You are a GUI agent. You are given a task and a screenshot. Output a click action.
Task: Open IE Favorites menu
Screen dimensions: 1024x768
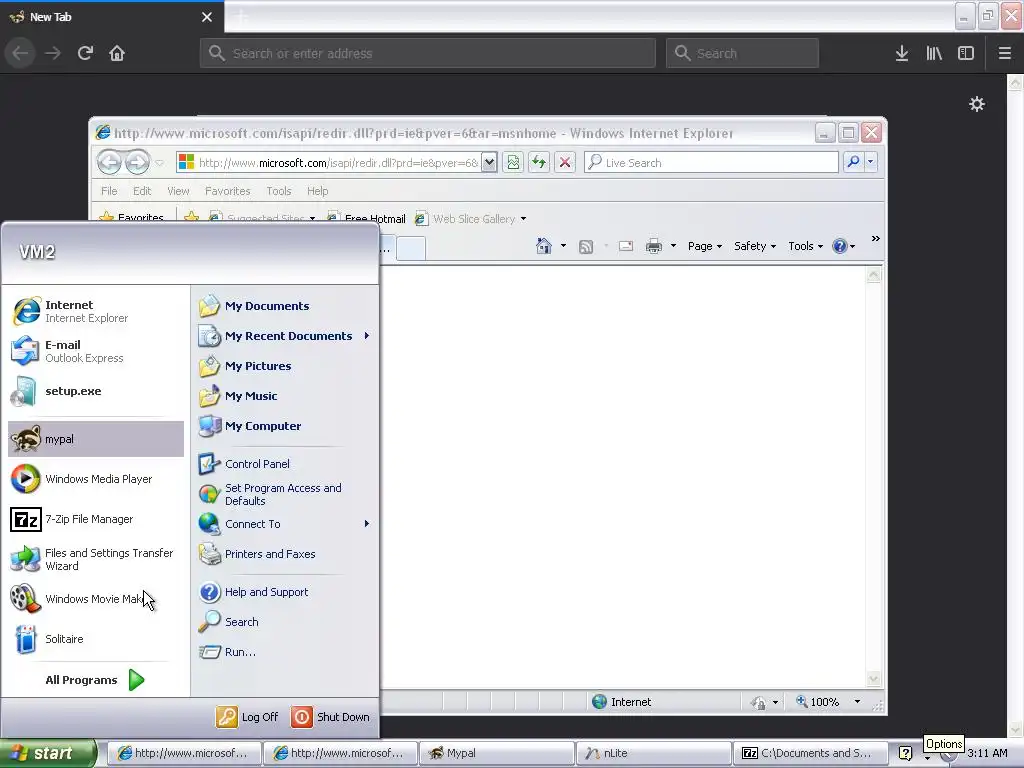227,191
